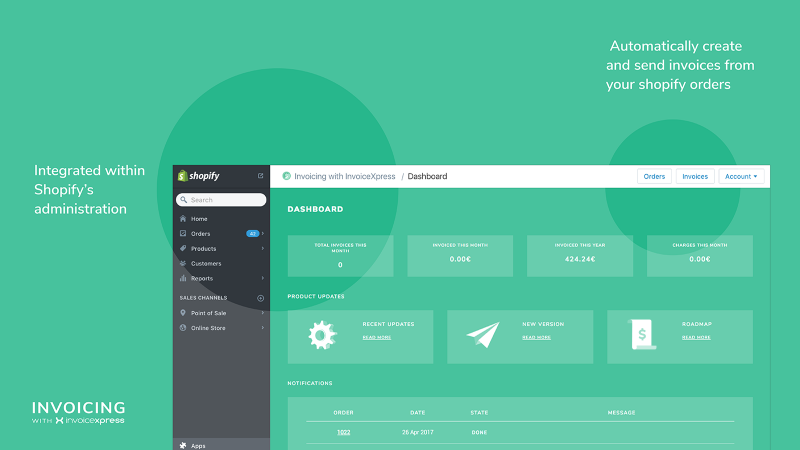Viewport: 800px width, 450px height.
Task: Click the Apps puzzle icon
Action: coord(183,445)
